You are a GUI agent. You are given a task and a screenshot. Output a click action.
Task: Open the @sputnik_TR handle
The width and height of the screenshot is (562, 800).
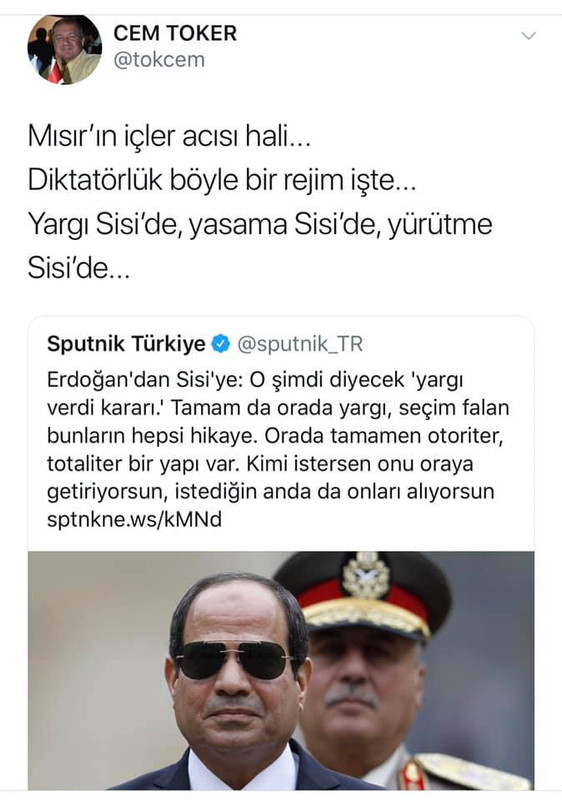[x=300, y=344]
